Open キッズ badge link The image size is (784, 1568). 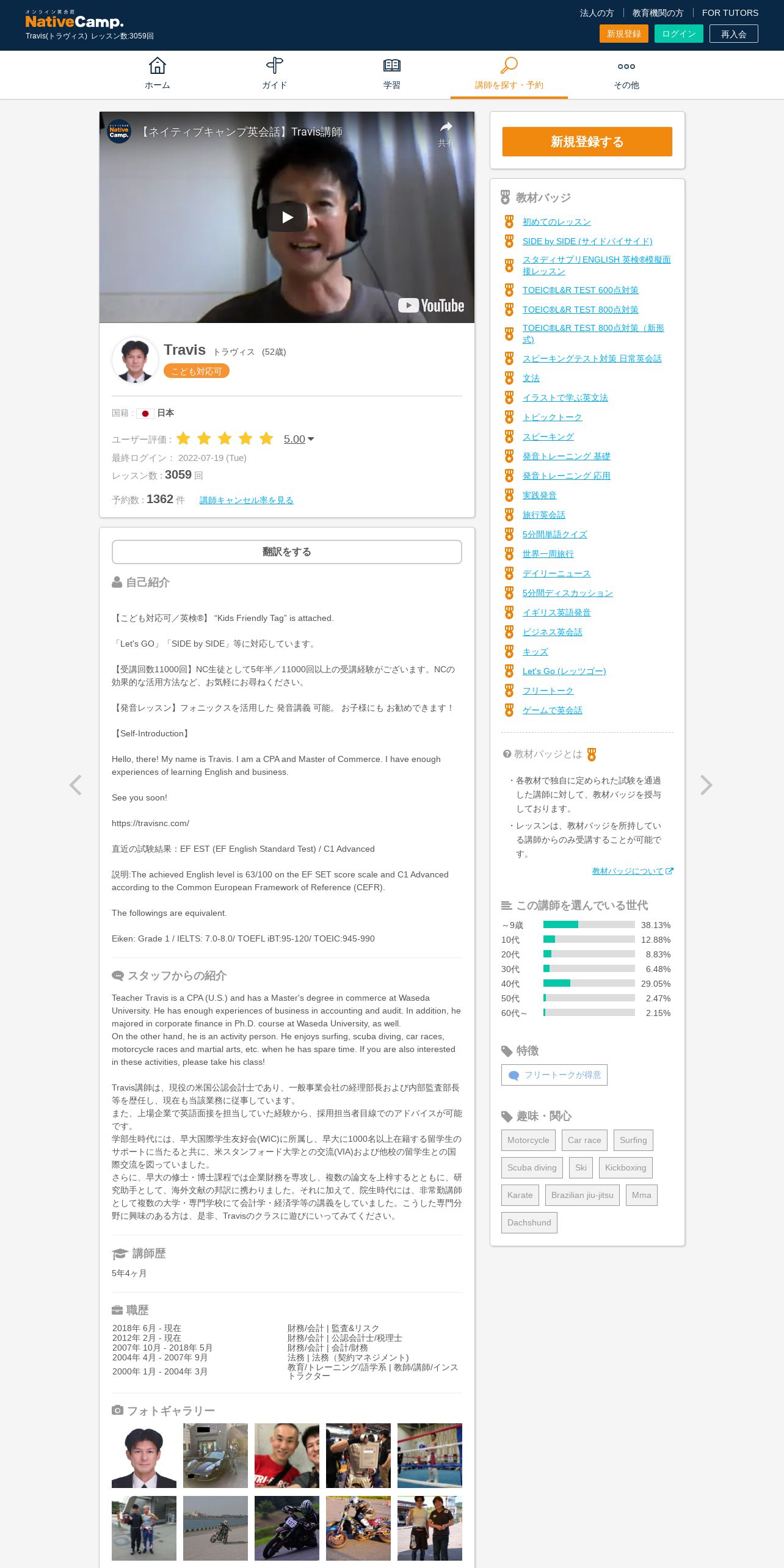pyautogui.click(x=535, y=652)
